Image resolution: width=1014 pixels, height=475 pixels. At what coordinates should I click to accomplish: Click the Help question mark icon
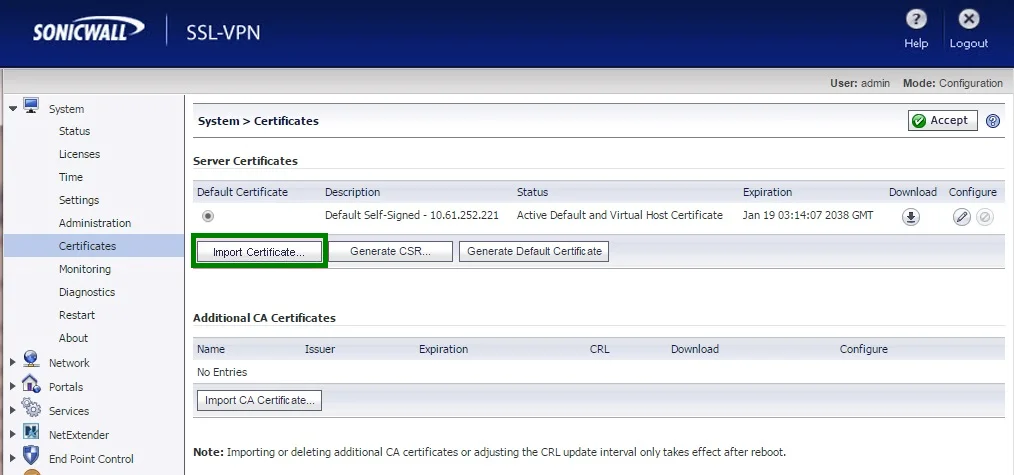tap(916, 20)
